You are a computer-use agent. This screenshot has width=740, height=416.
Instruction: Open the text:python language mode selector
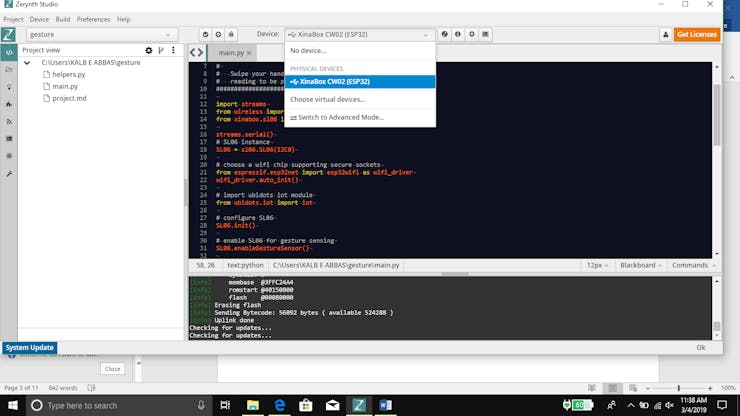[245, 265]
